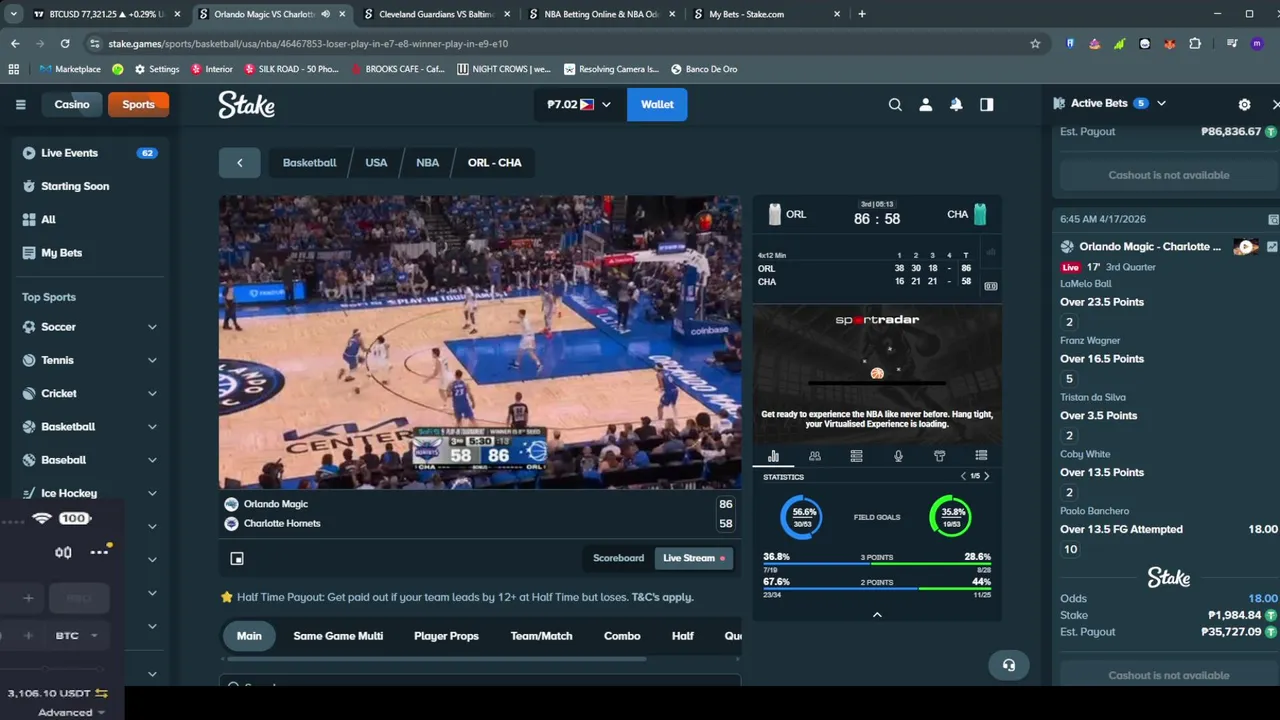Screen dimensions: 1280x720
Task: Open the trend chart icon on Orlando Magic bet
Action: click(1272, 246)
